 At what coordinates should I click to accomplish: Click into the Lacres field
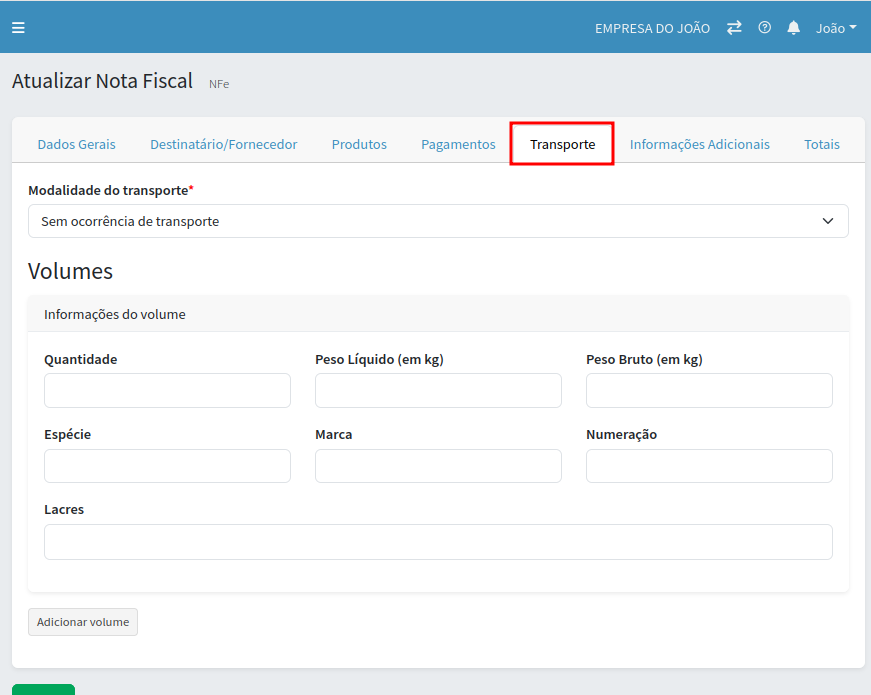(438, 542)
